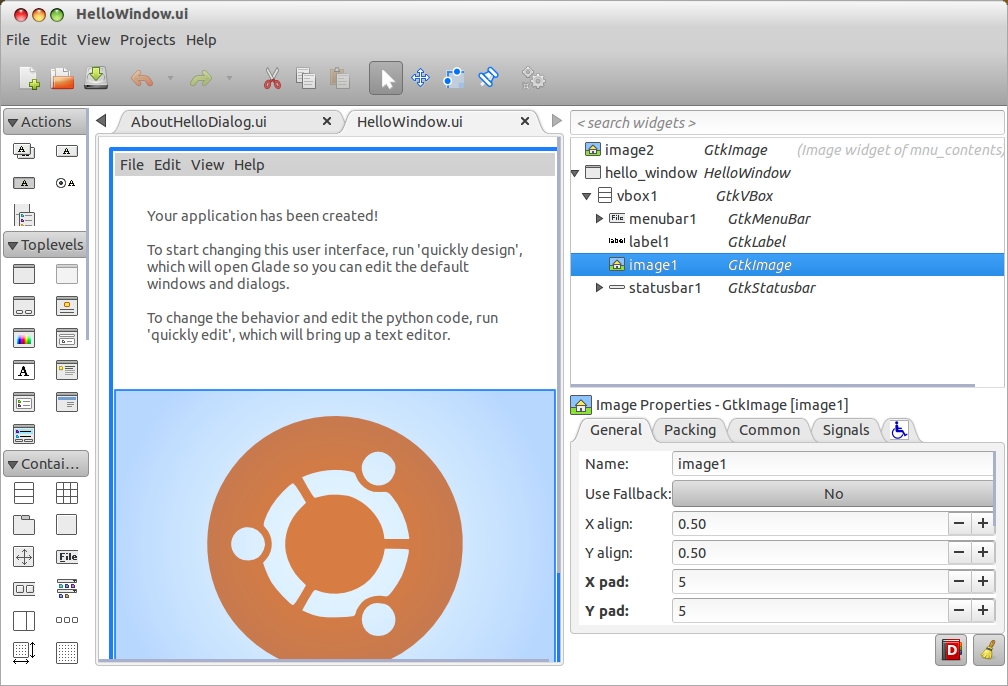Image resolution: width=1008 pixels, height=686 pixels.
Task: Pick the Table grid container icon
Action: pos(66,493)
